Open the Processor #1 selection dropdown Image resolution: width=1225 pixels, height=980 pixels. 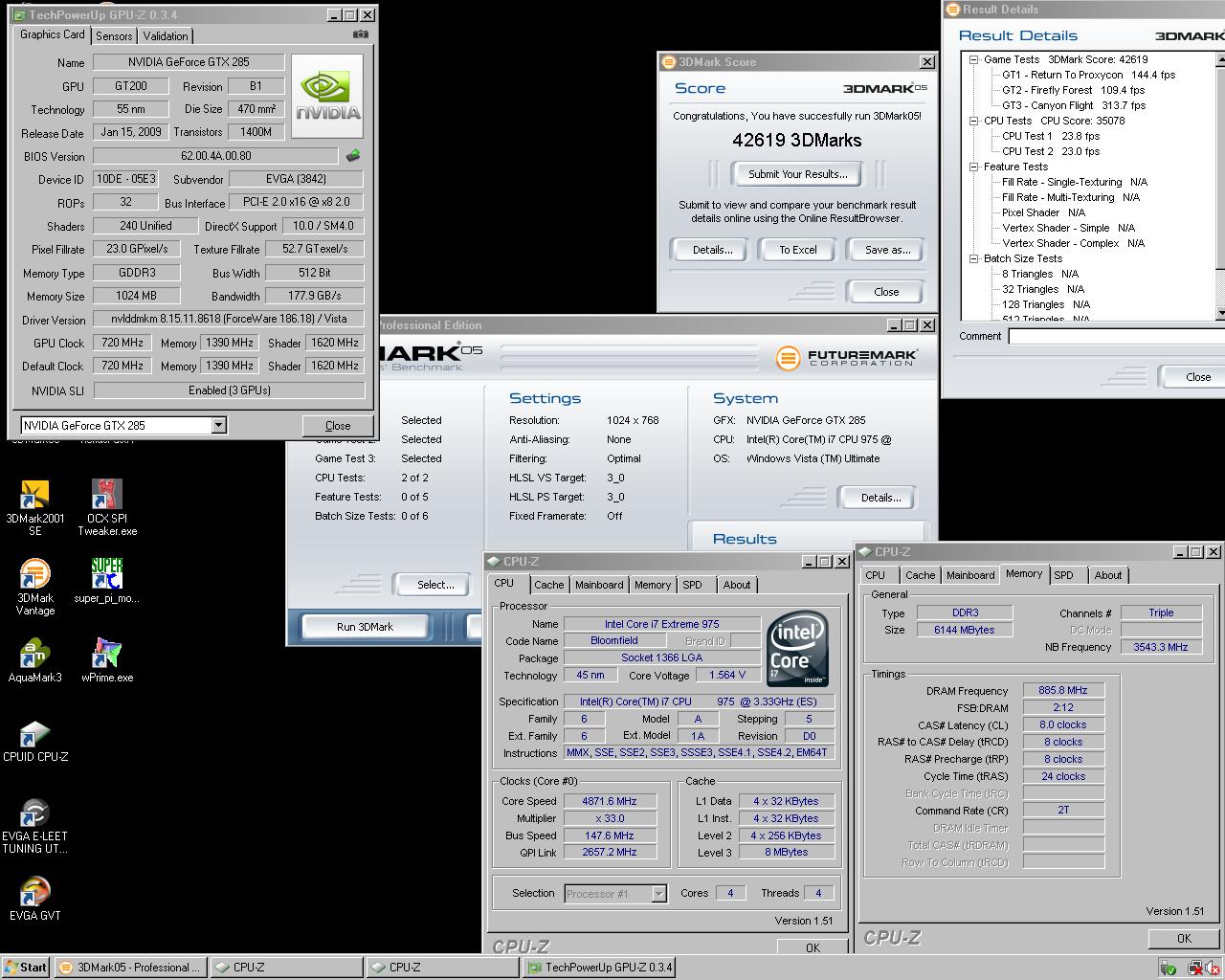click(x=658, y=894)
